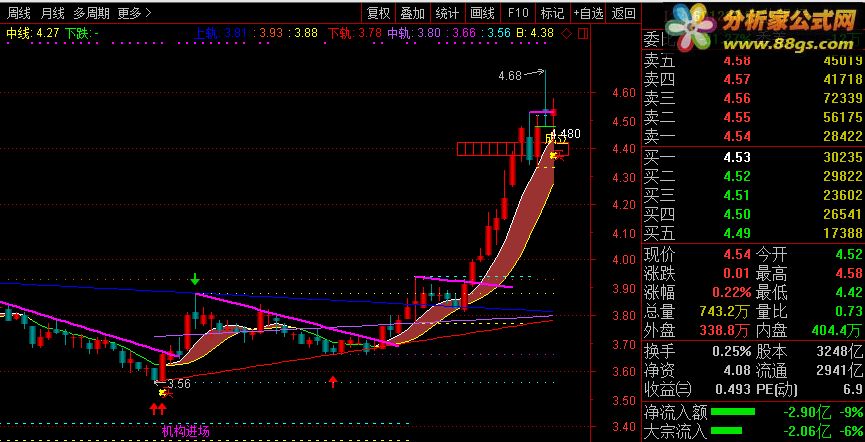Viewport: 865px width, 442px height.
Task: Click the 4.480 price label on chart
Action: point(567,134)
